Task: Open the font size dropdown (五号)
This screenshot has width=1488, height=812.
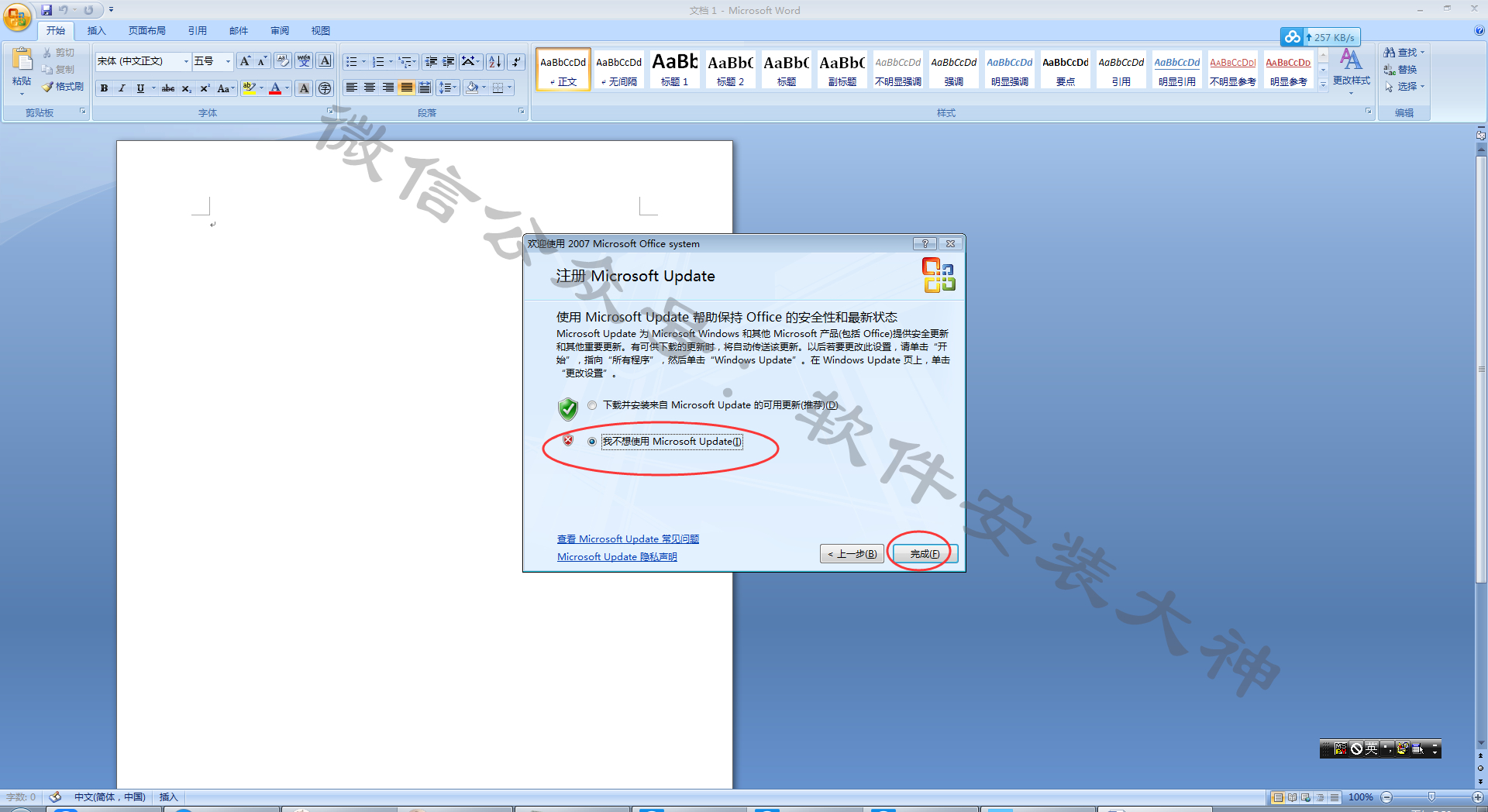Action: pyautogui.click(x=228, y=61)
